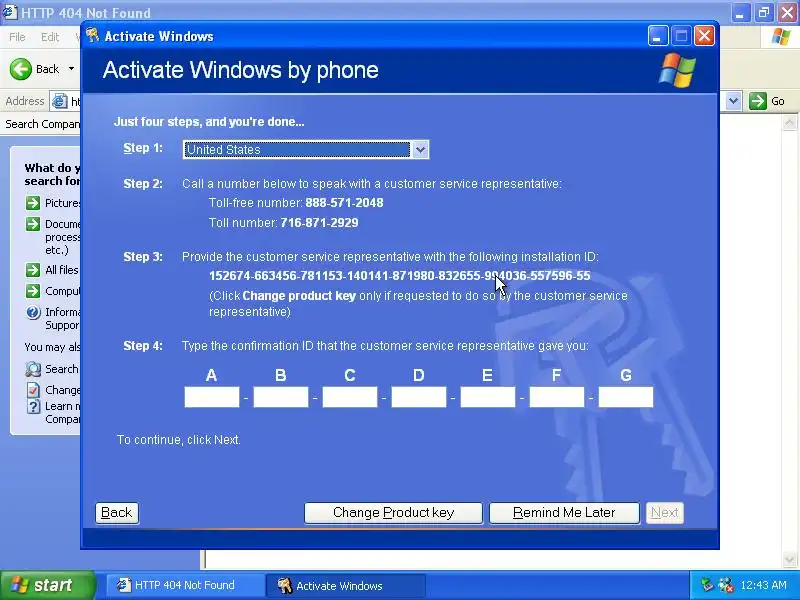This screenshot has height=600, width=800.
Task: Click the scroll up arrow in browser window
Action: click(x=789, y=122)
